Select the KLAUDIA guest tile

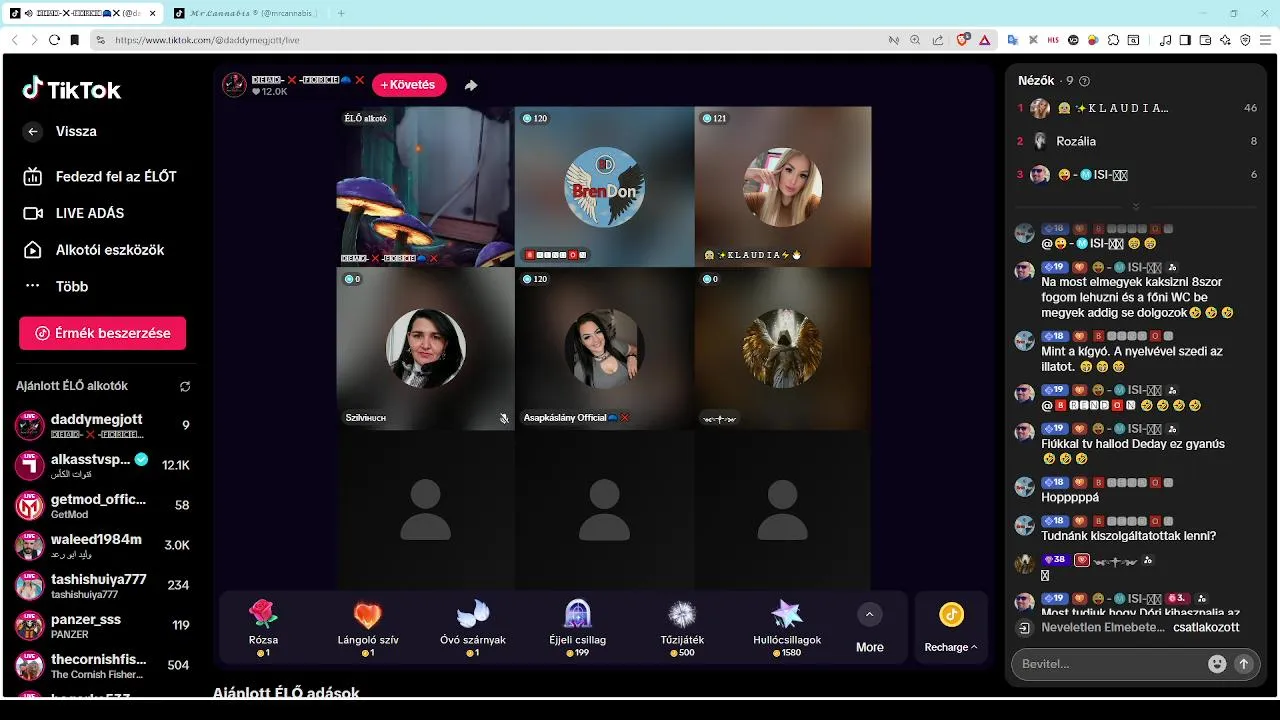pyautogui.click(x=783, y=187)
